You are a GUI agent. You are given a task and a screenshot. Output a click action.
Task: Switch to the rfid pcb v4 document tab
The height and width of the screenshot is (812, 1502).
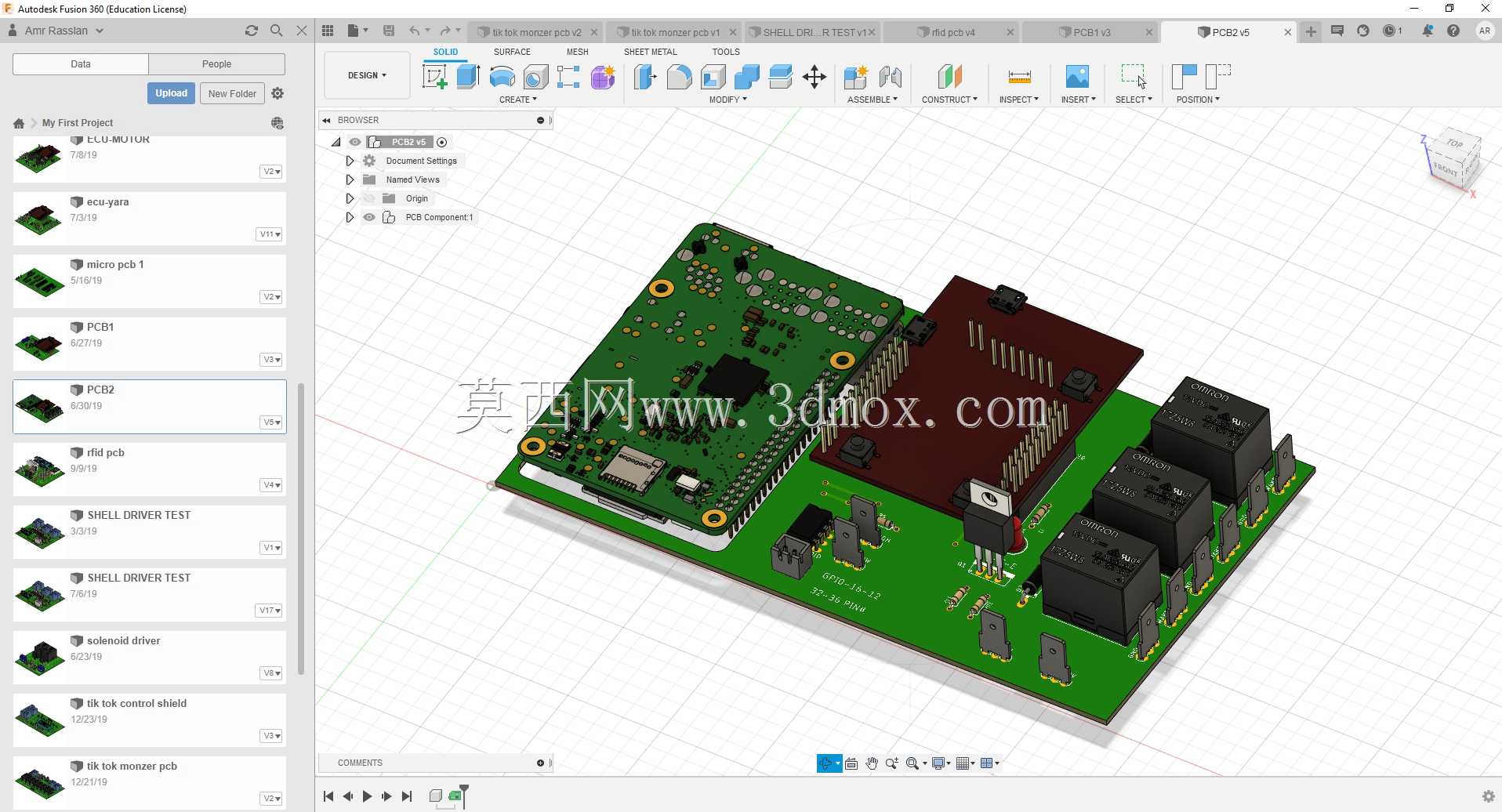(x=949, y=32)
